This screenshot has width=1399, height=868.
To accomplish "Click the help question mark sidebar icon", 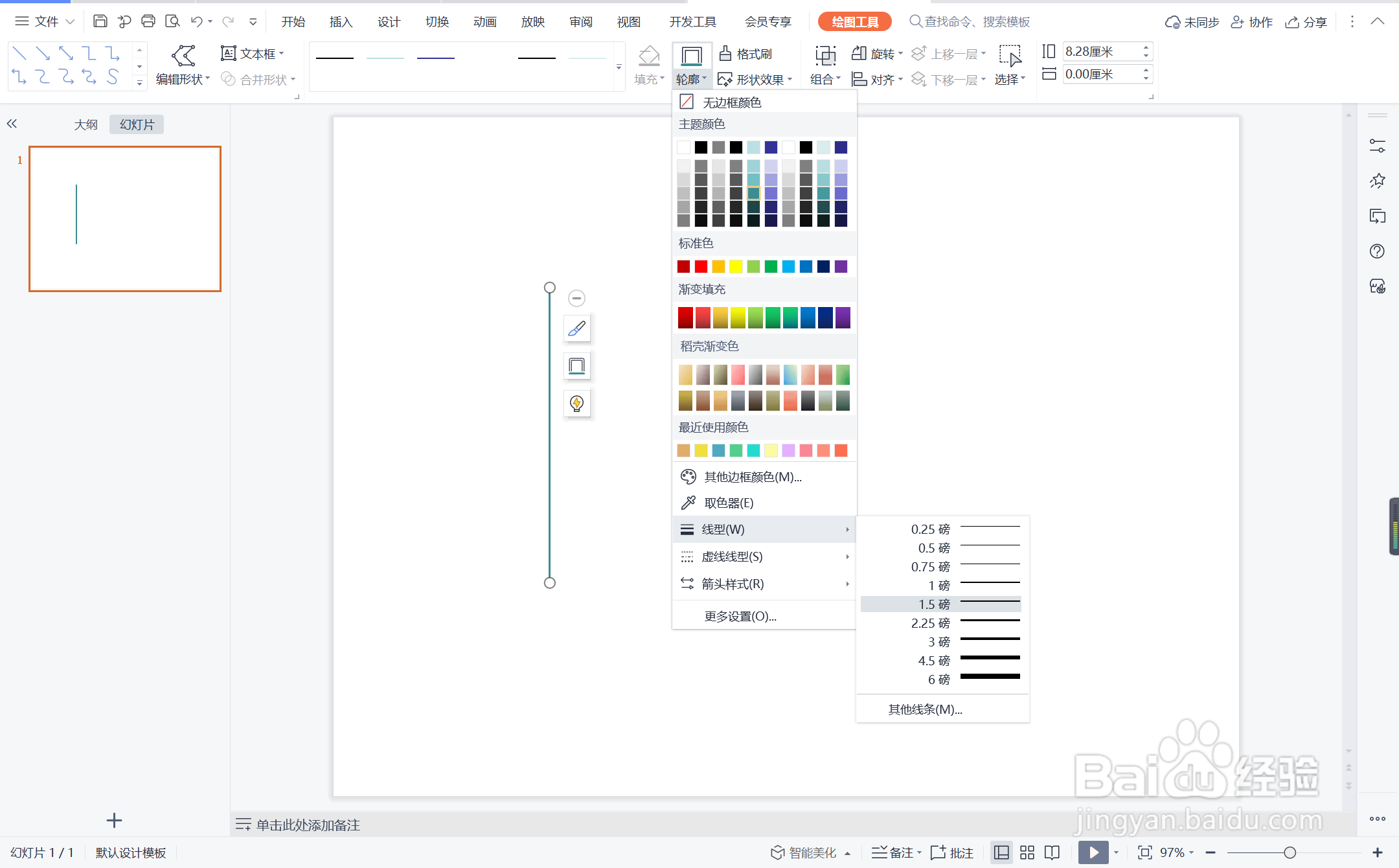I will pyautogui.click(x=1377, y=251).
